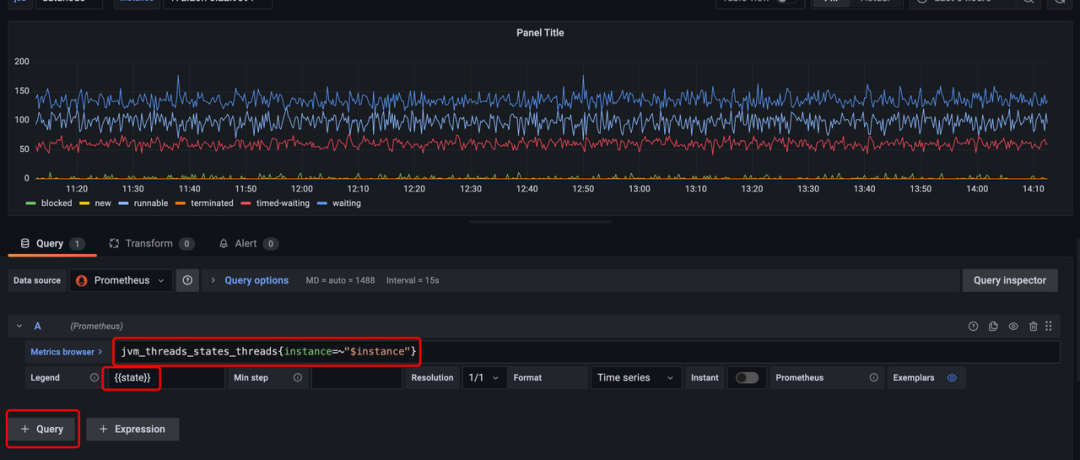
Task: Open the Legend info icon
Action: (x=94, y=378)
